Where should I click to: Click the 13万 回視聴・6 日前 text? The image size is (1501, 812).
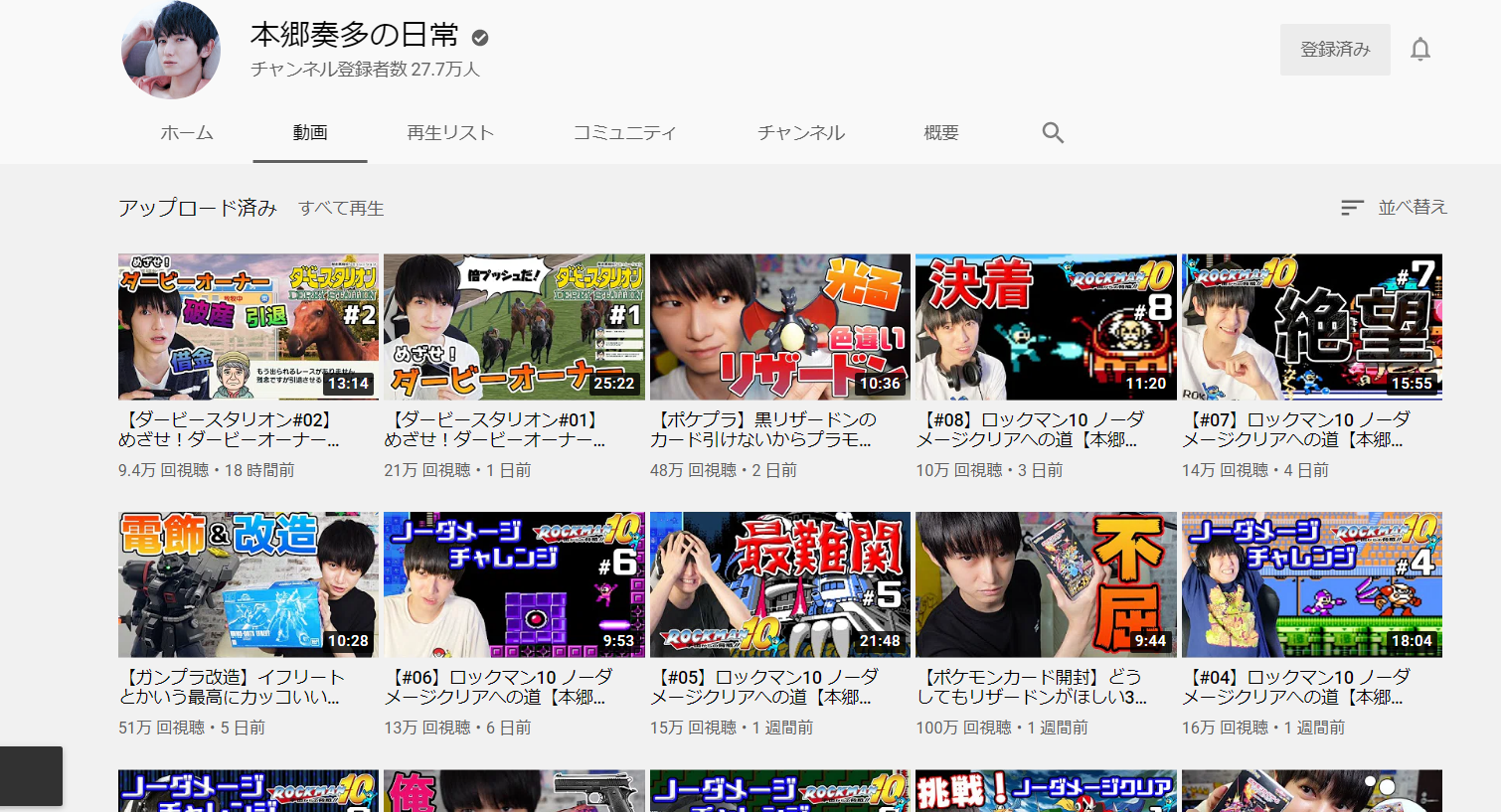[x=457, y=728]
